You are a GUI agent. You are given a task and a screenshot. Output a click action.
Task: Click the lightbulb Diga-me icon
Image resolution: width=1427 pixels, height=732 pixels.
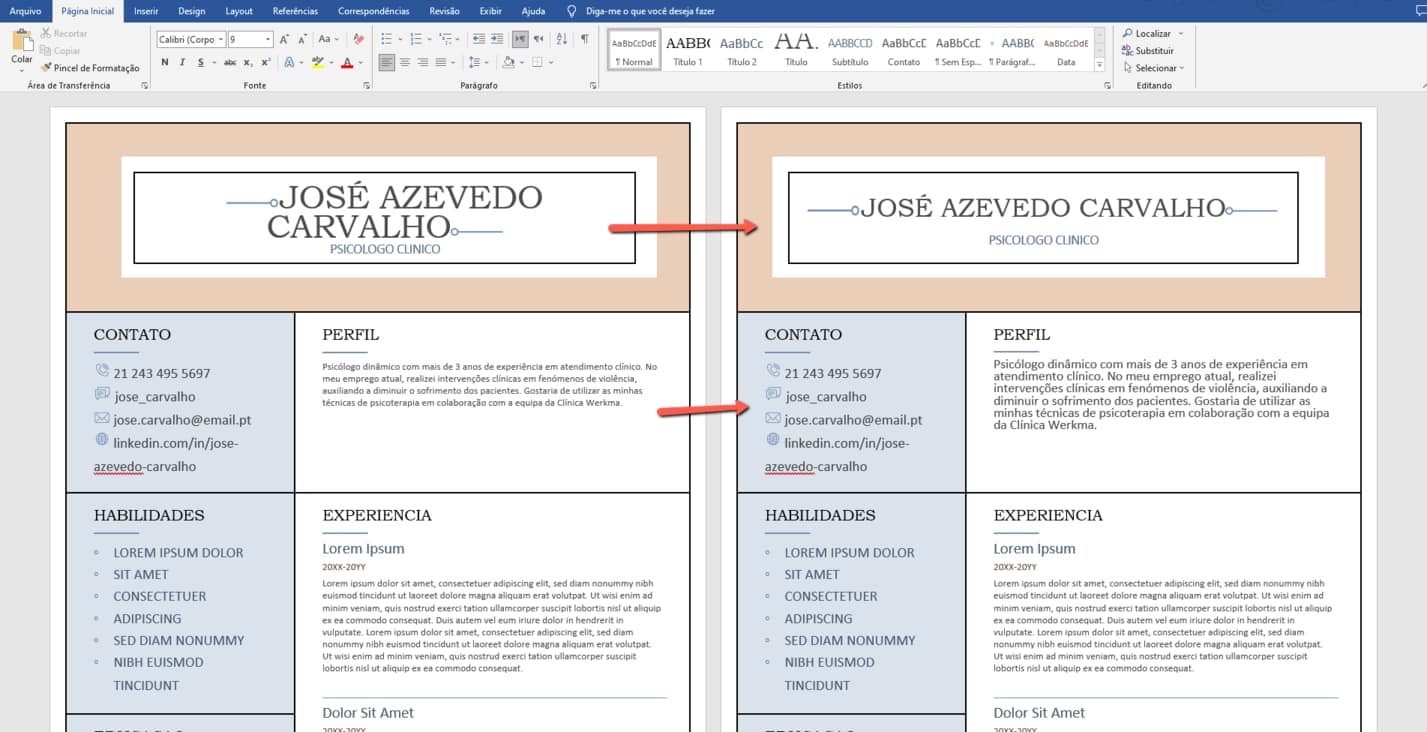[x=571, y=11]
